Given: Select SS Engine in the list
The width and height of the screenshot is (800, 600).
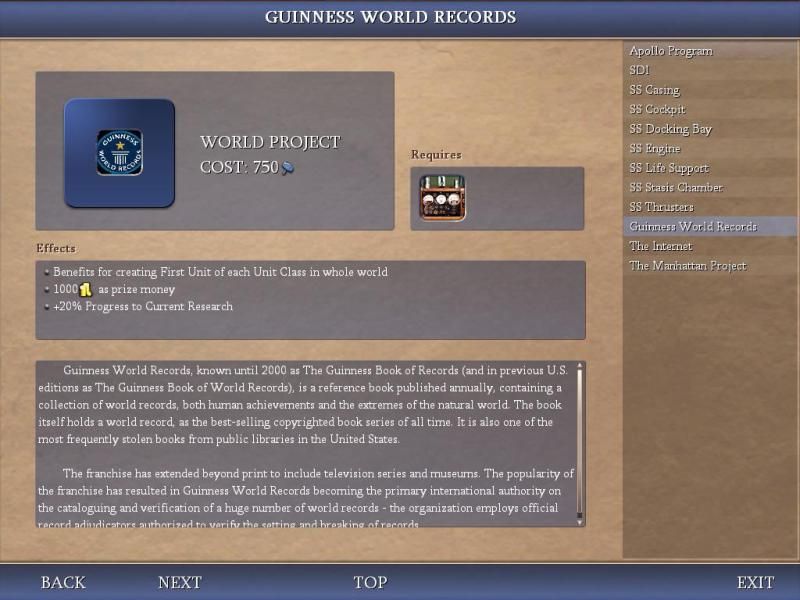Looking at the screenshot, I should click(710, 148).
